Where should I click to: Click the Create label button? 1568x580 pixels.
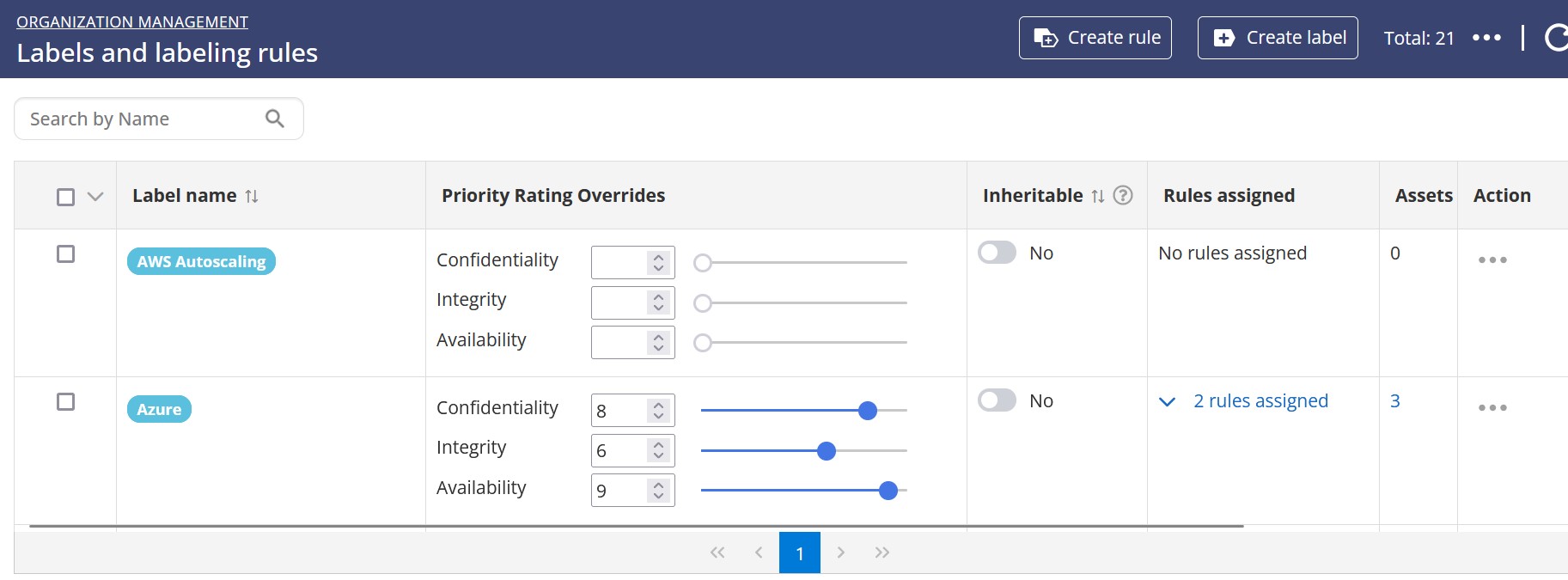1277,38
